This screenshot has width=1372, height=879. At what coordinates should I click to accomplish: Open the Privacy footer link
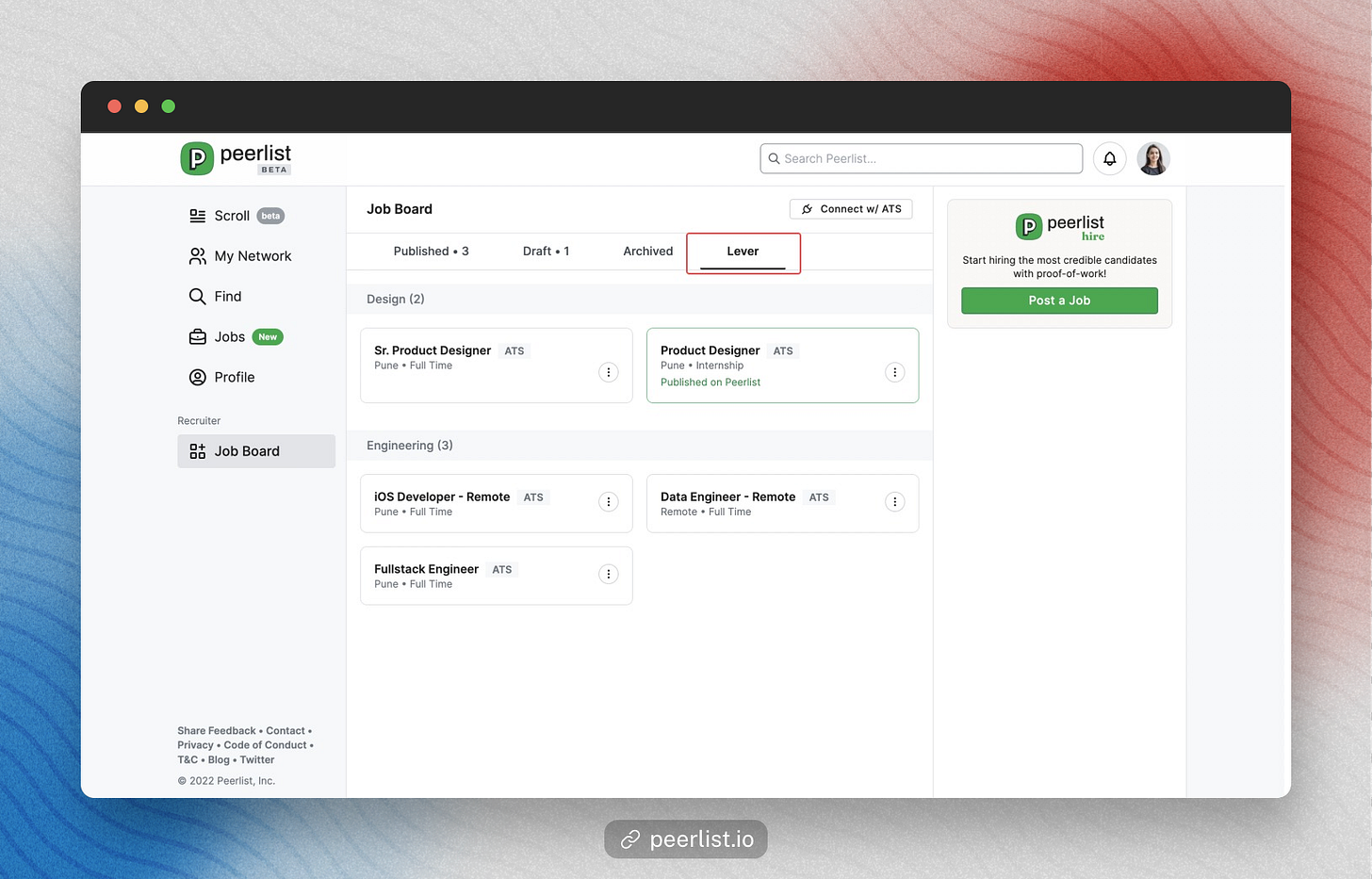195,745
